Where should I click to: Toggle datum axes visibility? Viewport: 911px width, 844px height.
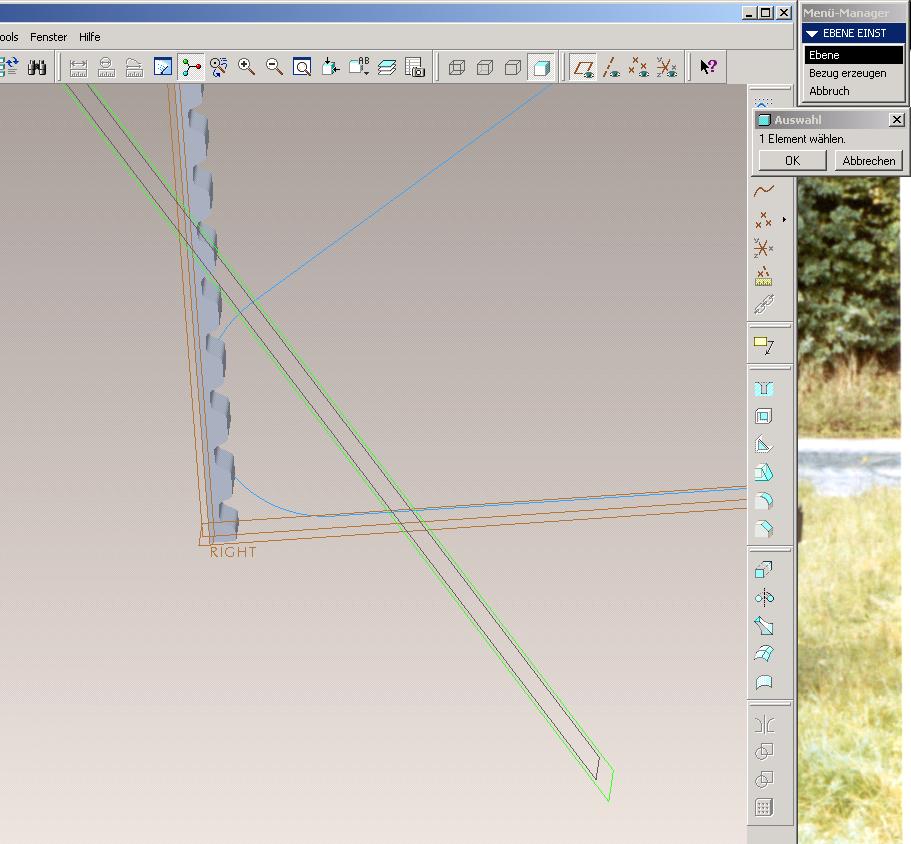[x=611, y=67]
